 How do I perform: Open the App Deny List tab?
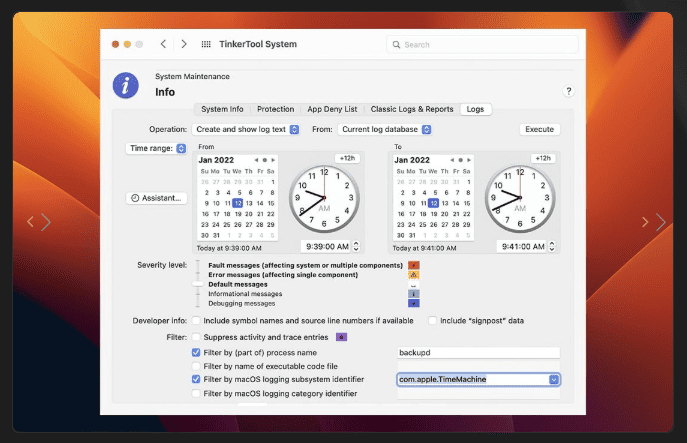click(332, 109)
